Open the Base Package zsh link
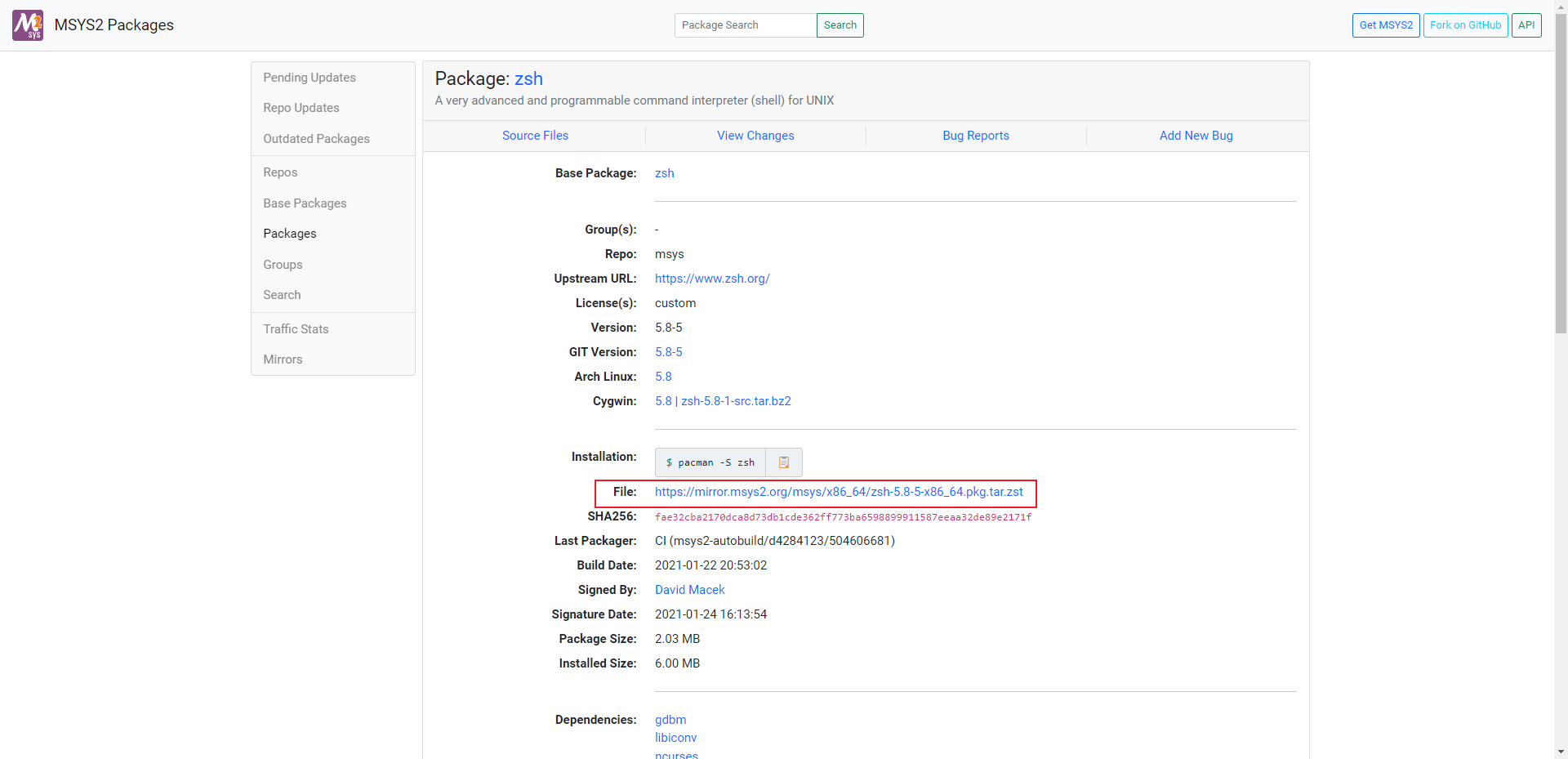Screen dimensions: 1568x759 (x=665, y=173)
